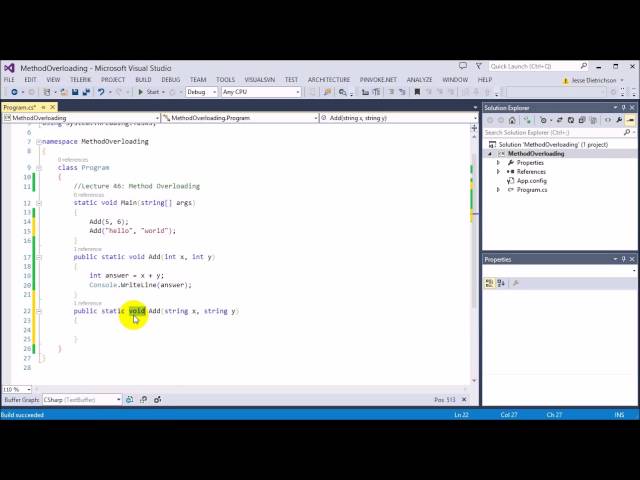The width and height of the screenshot is (640, 480).
Task: Toggle bookmark with the bookmark toolbar icon
Action: click(x=417, y=92)
